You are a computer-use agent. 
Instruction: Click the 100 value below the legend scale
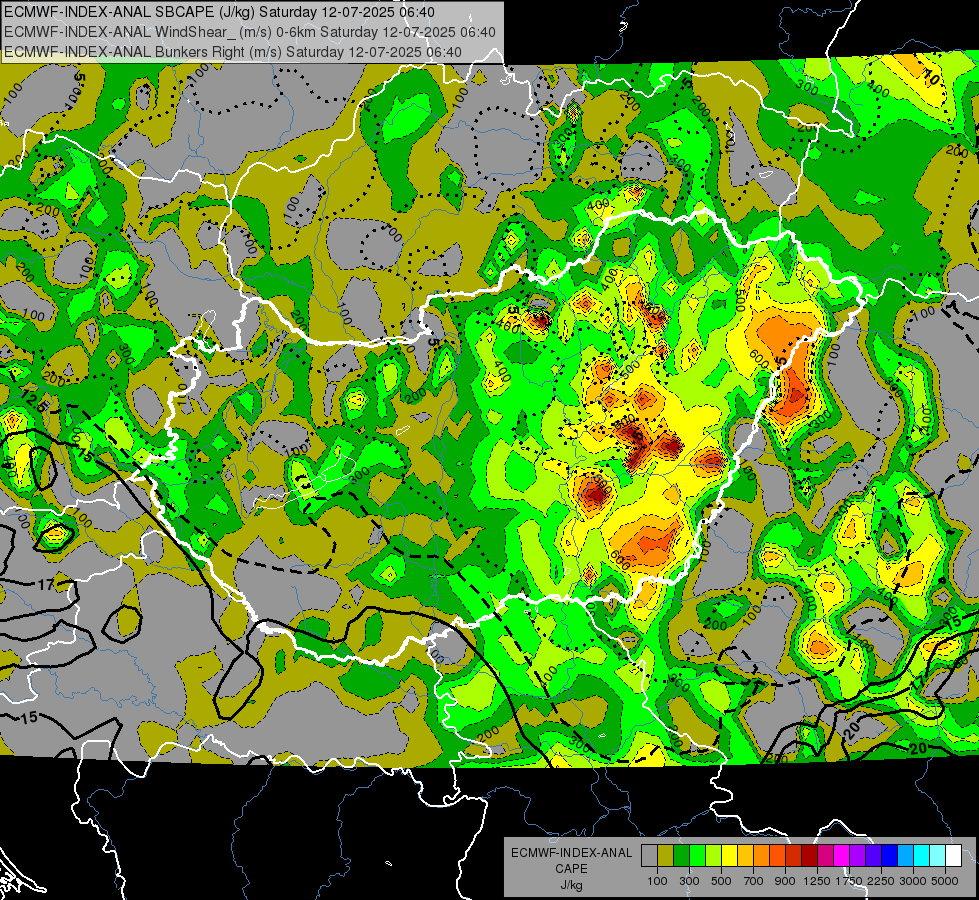(657, 881)
